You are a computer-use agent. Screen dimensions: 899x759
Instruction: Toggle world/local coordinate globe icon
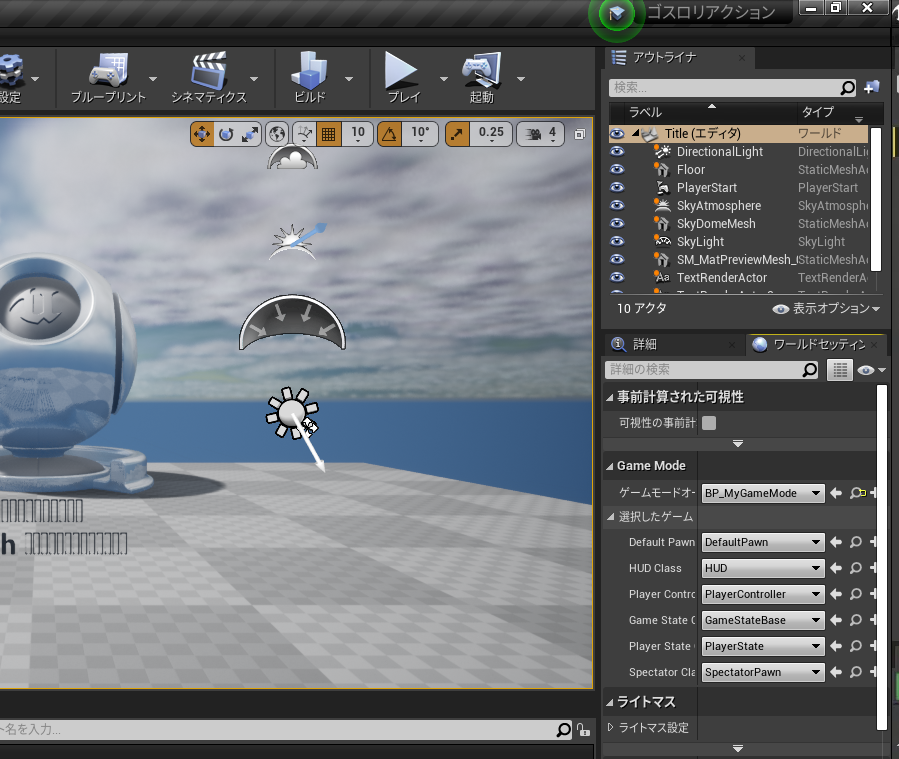[277, 135]
